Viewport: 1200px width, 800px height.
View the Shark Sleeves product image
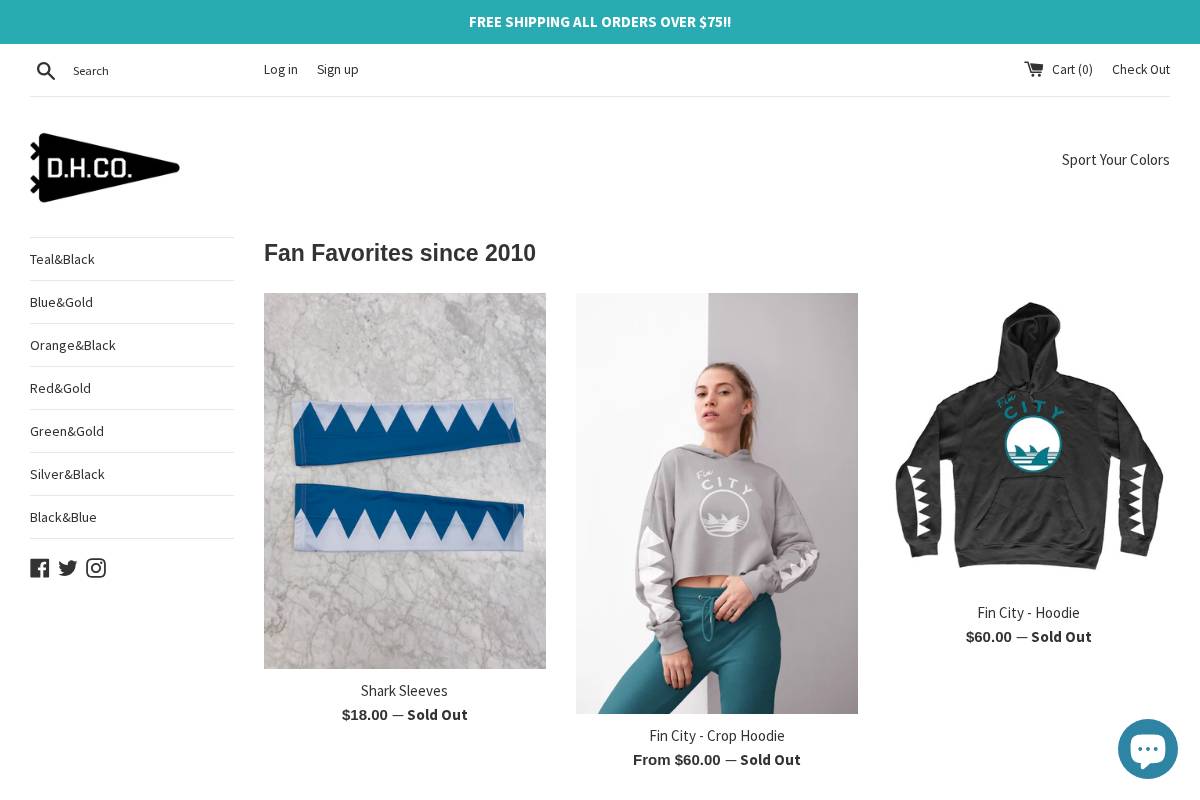click(x=405, y=480)
